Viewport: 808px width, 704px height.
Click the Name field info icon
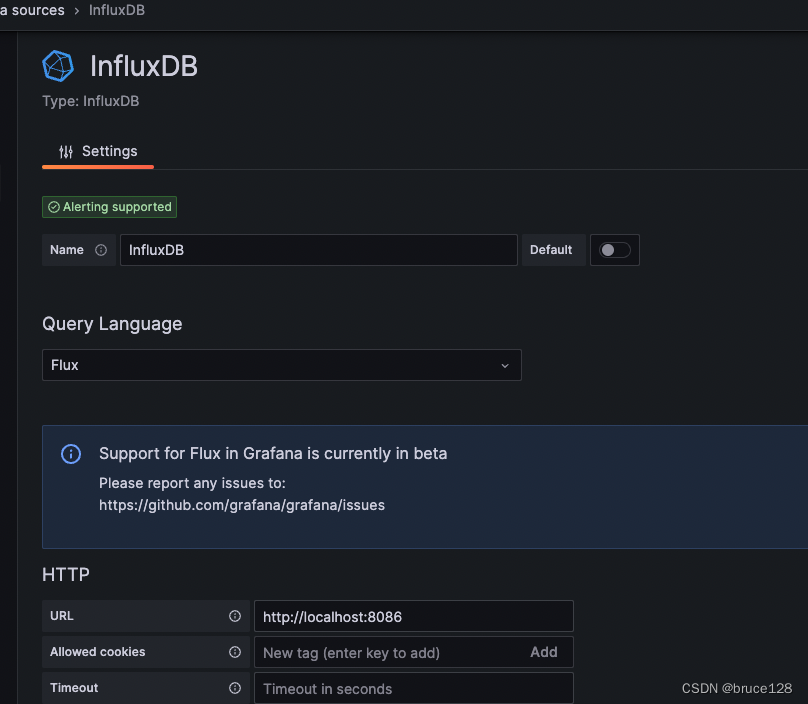tap(101, 250)
